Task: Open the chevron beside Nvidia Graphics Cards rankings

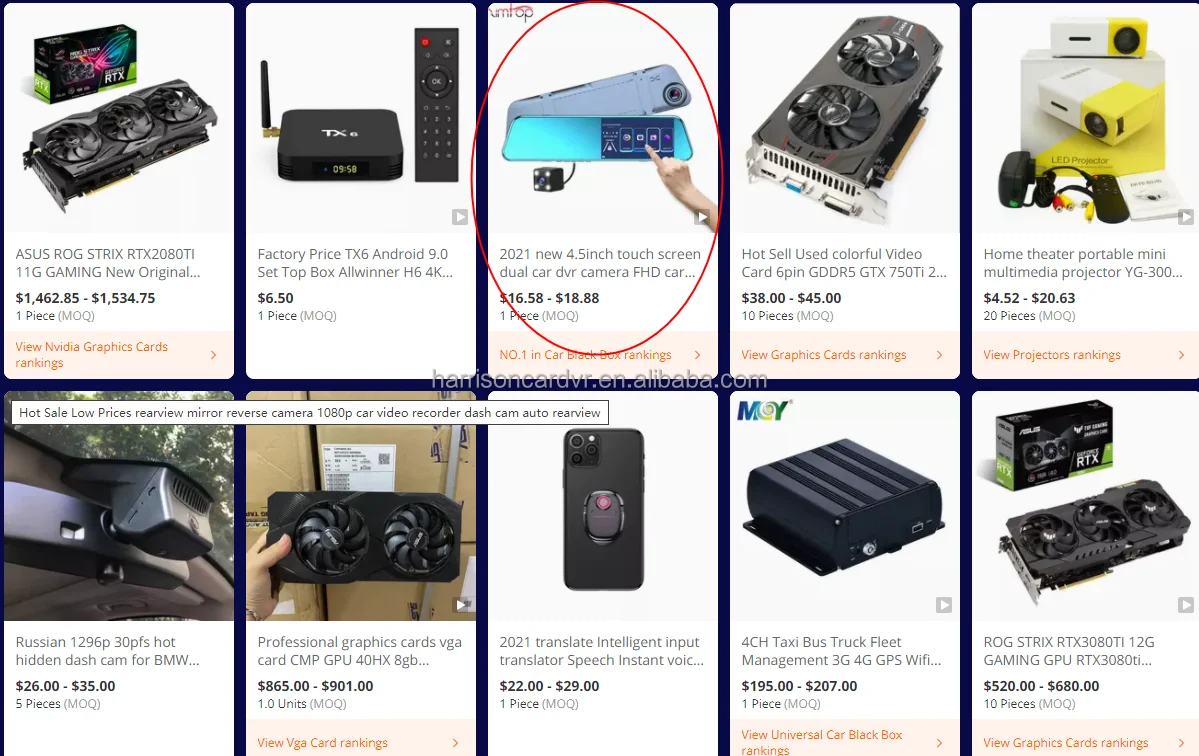Action: 213,355
